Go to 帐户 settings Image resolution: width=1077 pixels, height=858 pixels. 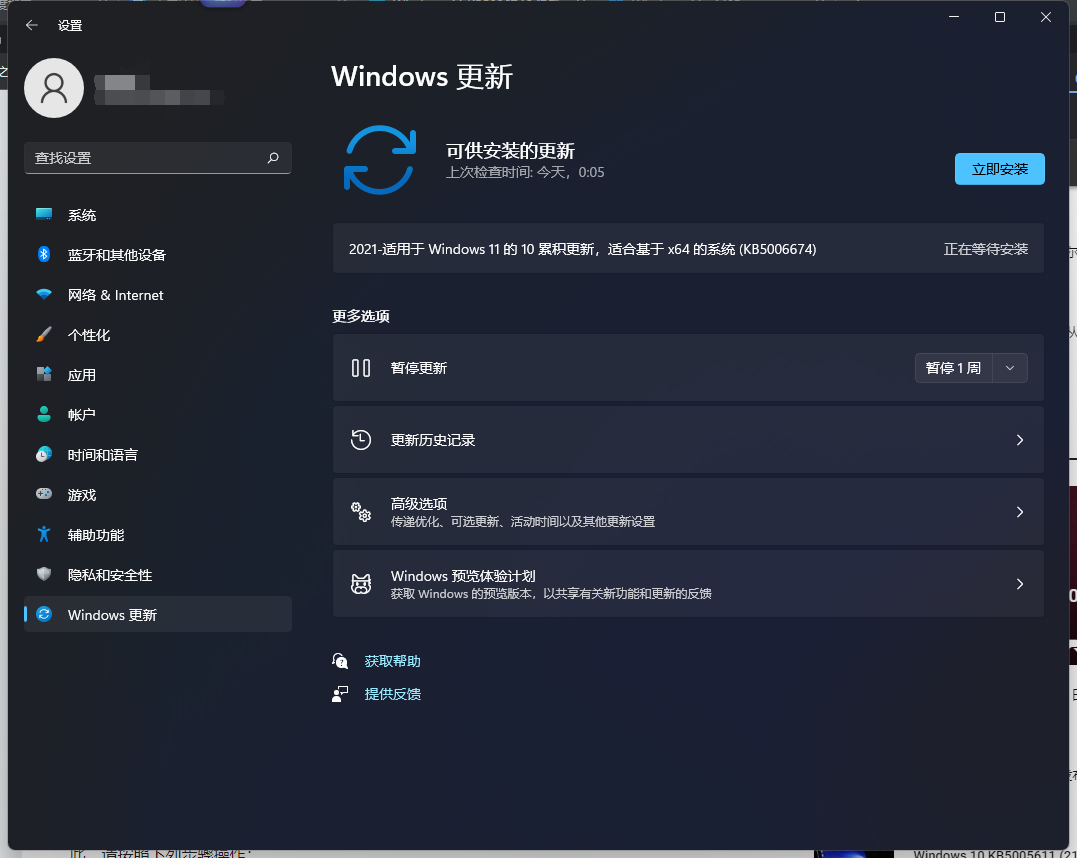pyautogui.click(x=158, y=415)
